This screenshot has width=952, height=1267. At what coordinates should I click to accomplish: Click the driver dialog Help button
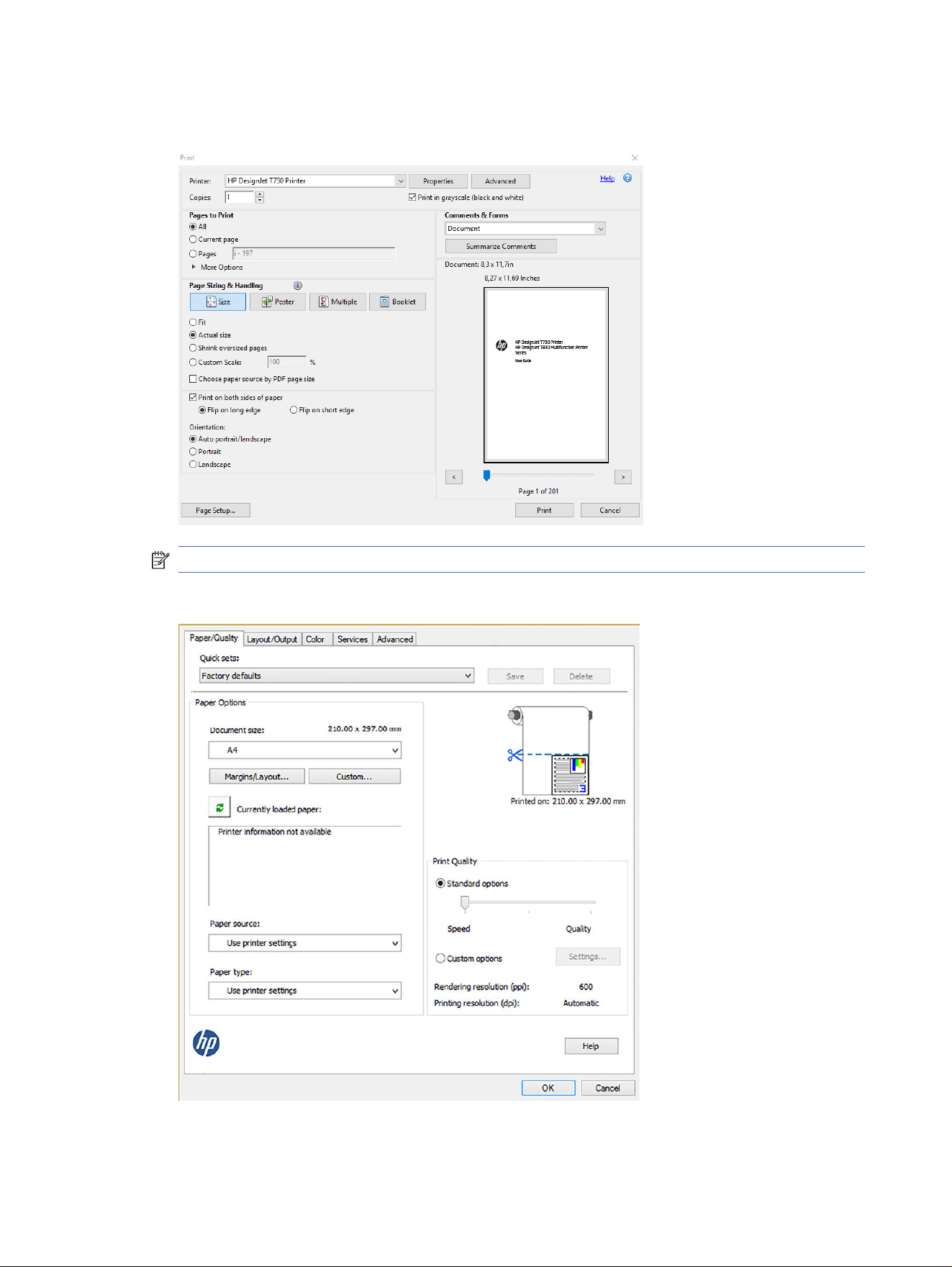(591, 1046)
